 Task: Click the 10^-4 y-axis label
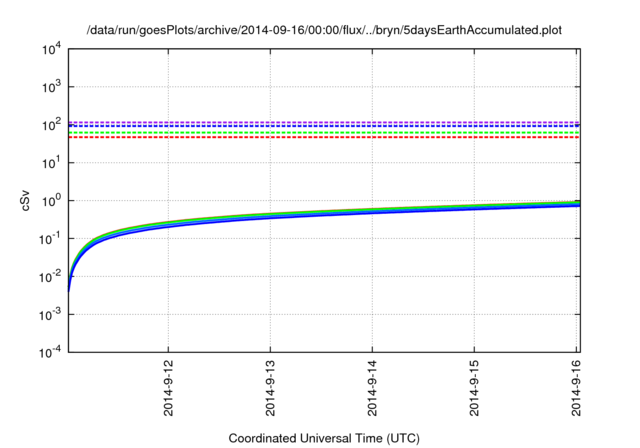50,352
